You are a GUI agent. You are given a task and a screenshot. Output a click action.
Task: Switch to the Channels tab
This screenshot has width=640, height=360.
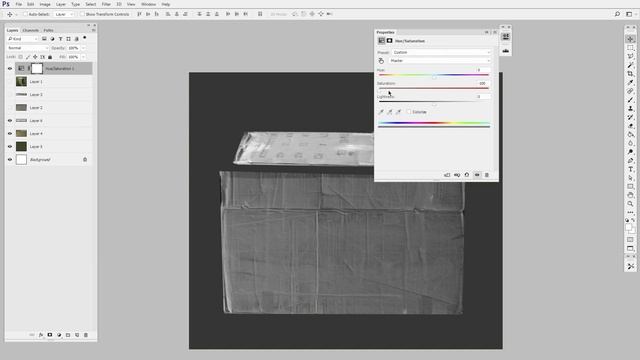[x=31, y=30]
